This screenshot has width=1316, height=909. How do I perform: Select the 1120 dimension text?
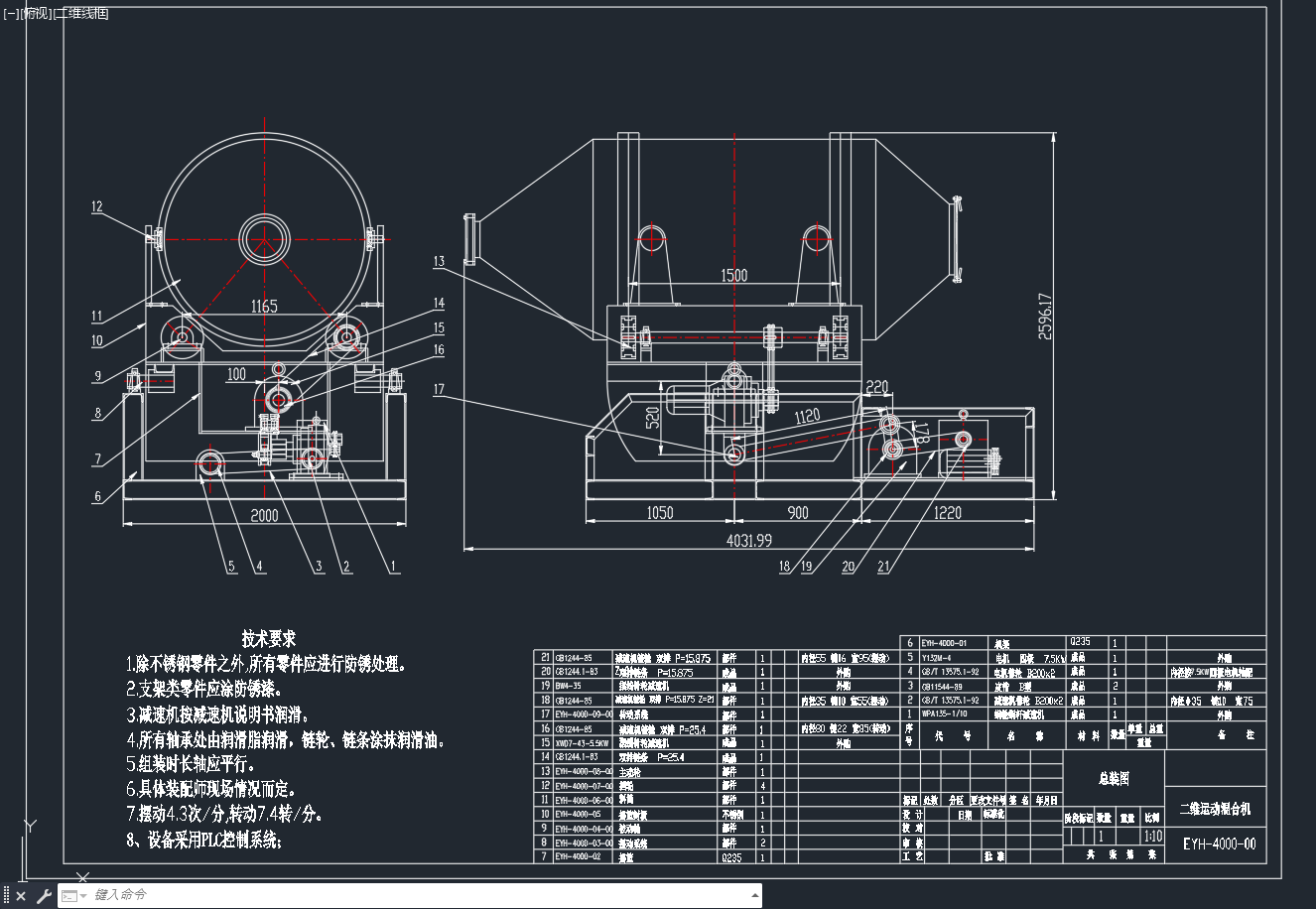pyautogui.click(x=807, y=416)
